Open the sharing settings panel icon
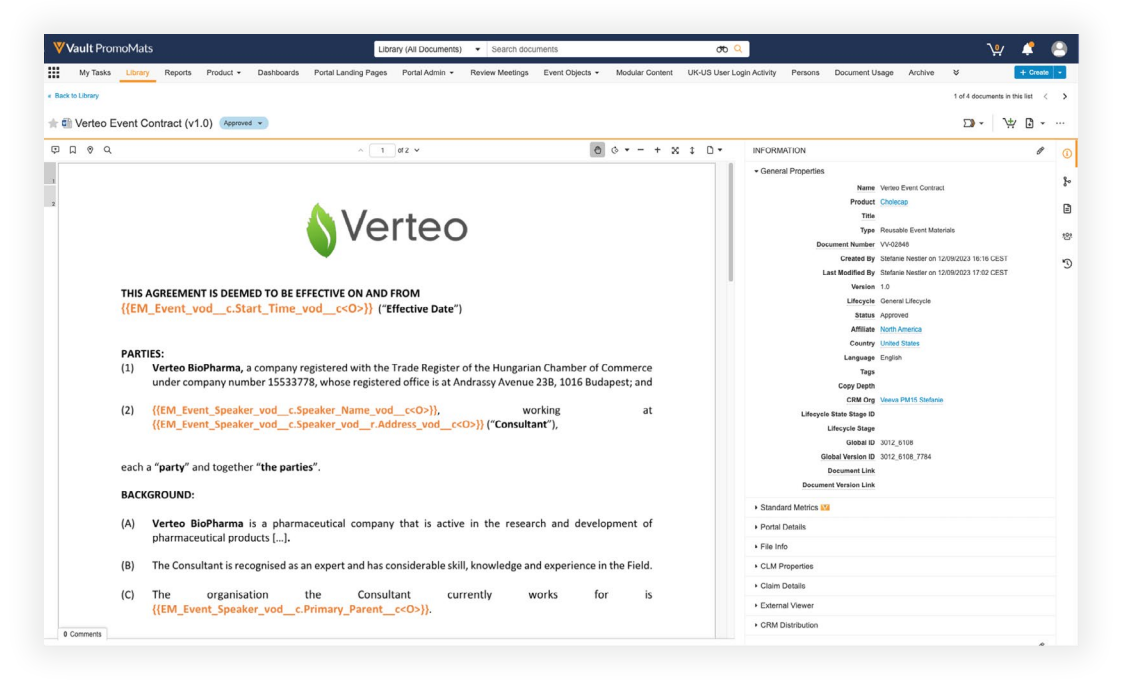 click(1067, 236)
